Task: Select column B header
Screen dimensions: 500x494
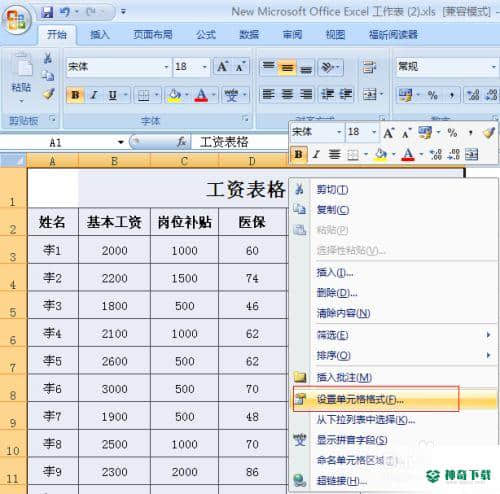Action: tap(114, 161)
